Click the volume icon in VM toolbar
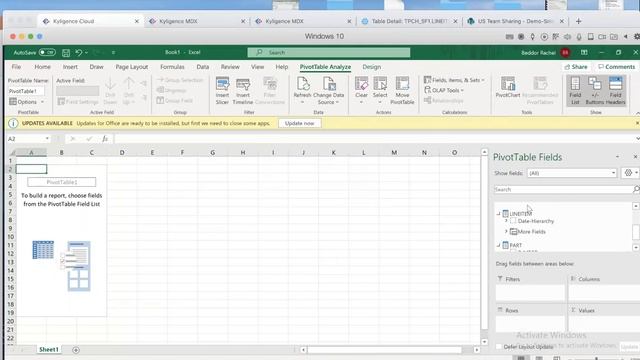Image resolution: width=640 pixels, height=360 pixels. (567, 37)
